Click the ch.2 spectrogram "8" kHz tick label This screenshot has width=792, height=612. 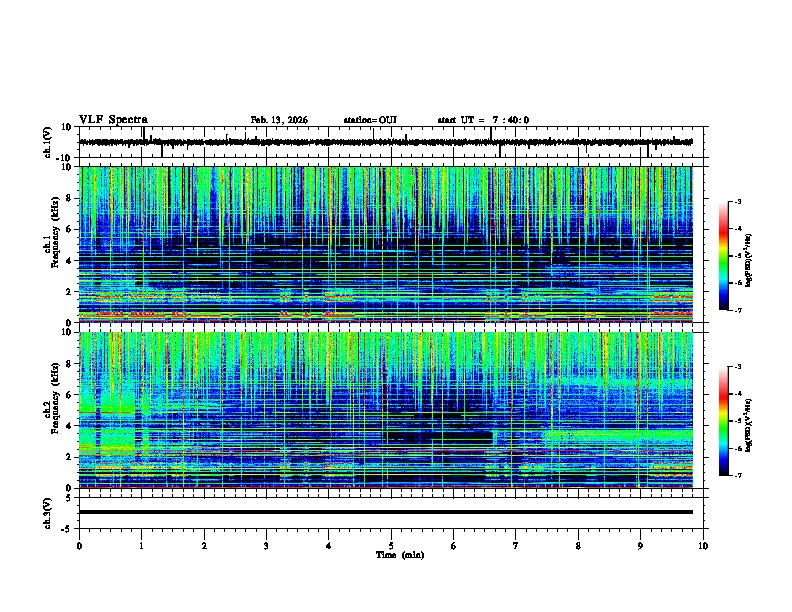tap(69, 364)
